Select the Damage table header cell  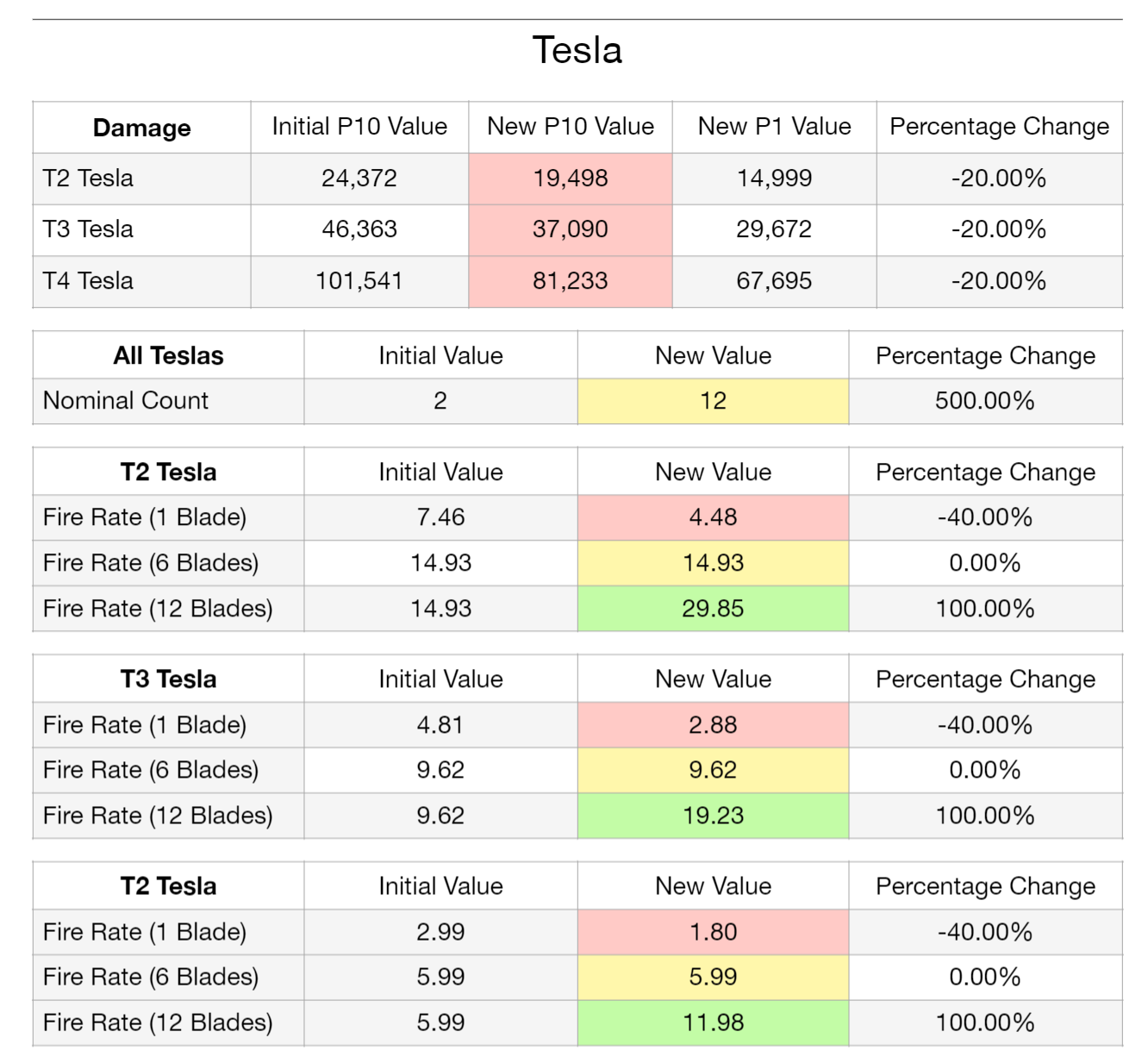[142, 128]
